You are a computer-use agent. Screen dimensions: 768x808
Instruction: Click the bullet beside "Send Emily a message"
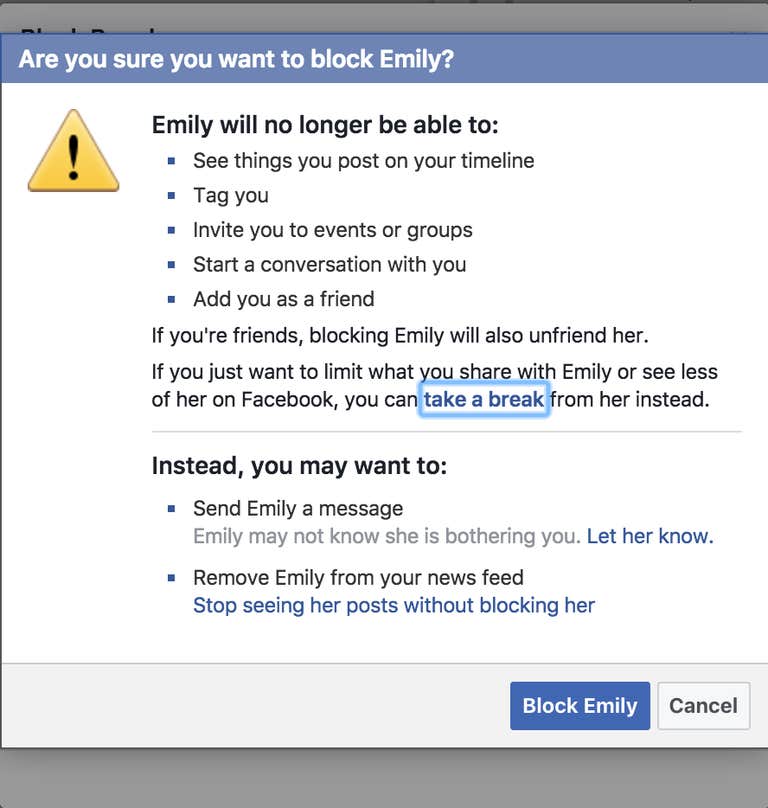[172, 509]
